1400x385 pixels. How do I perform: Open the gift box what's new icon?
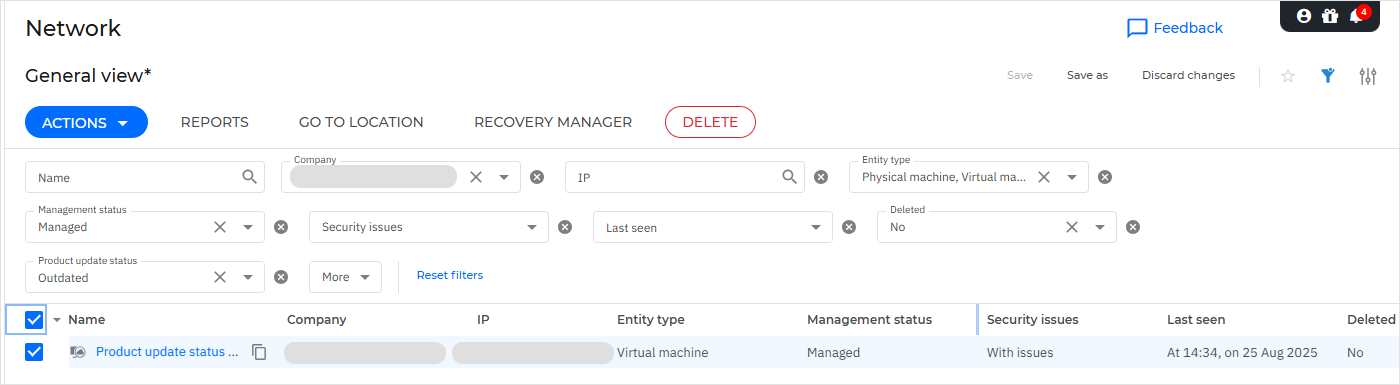point(1329,16)
